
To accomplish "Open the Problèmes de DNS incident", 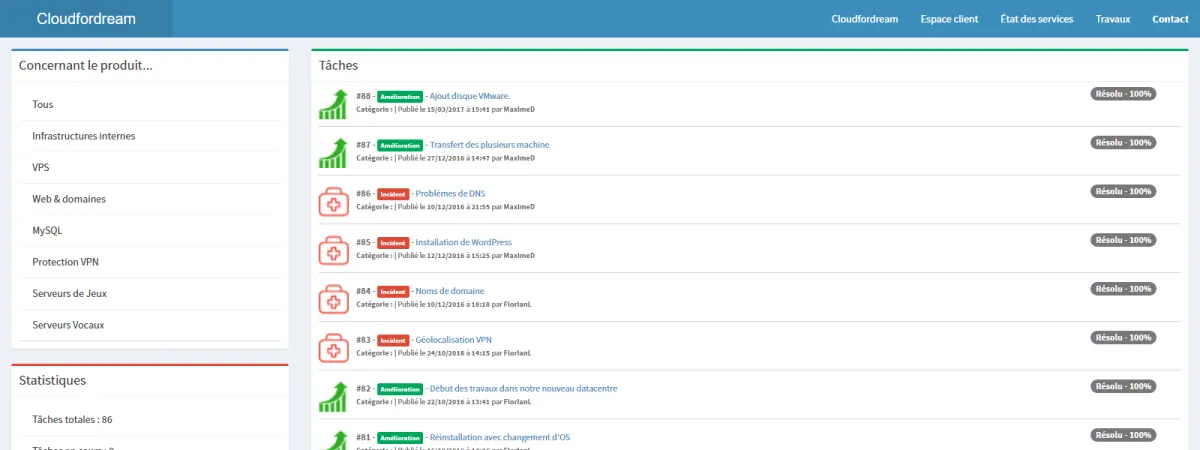I will click(x=450, y=193).
